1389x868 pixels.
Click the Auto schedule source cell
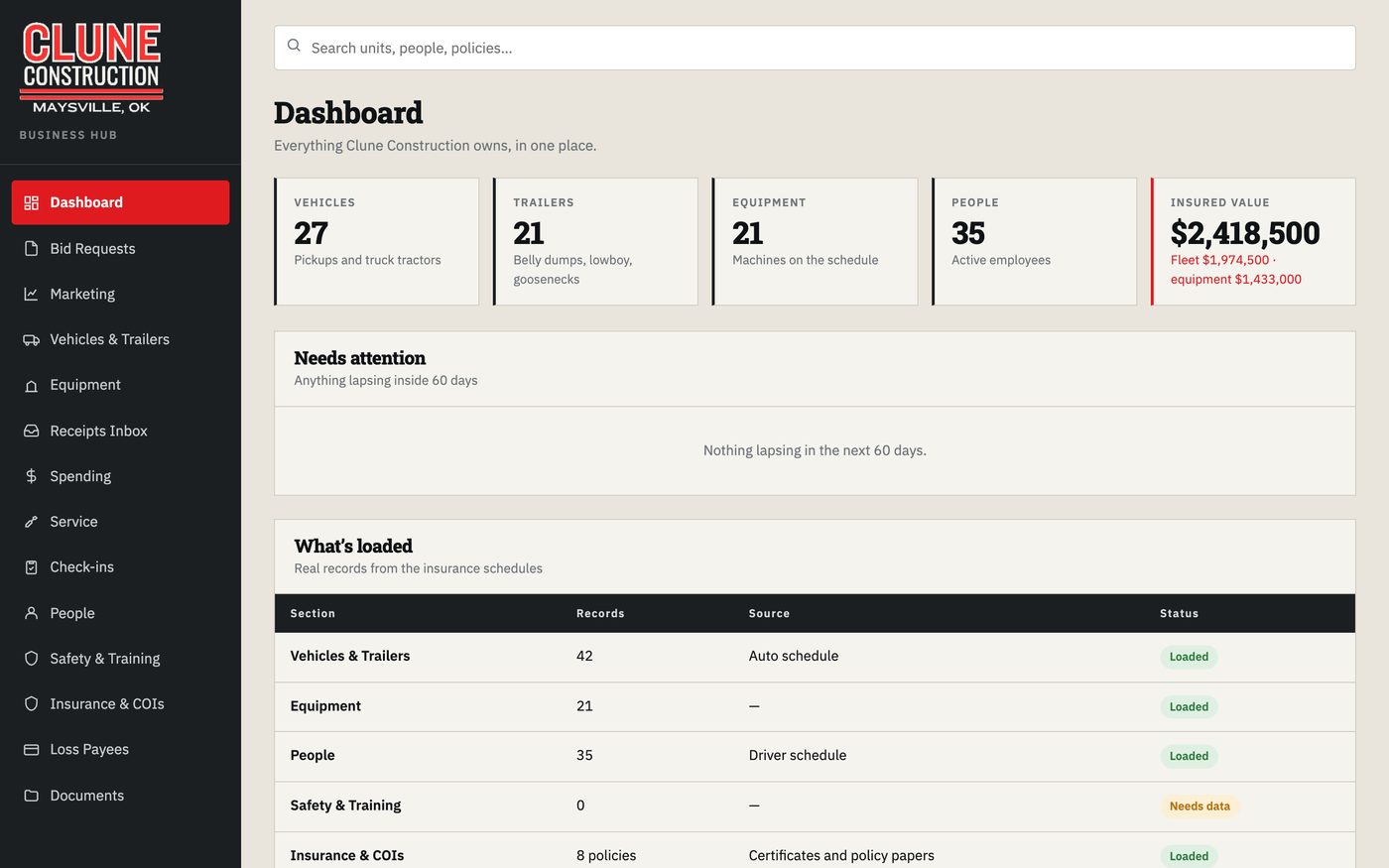pyautogui.click(x=794, y=656)
